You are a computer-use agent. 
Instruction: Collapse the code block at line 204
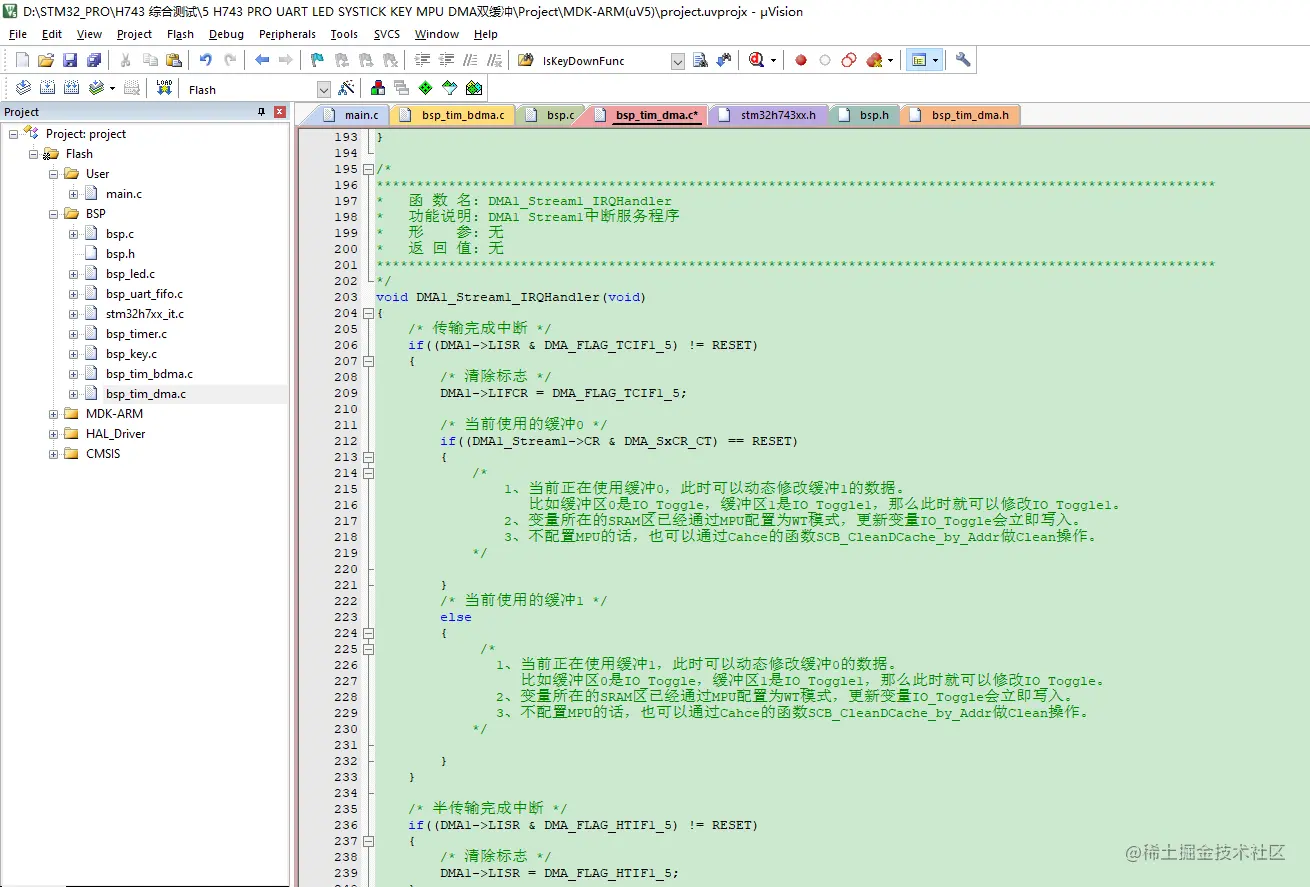coord(368,313)
